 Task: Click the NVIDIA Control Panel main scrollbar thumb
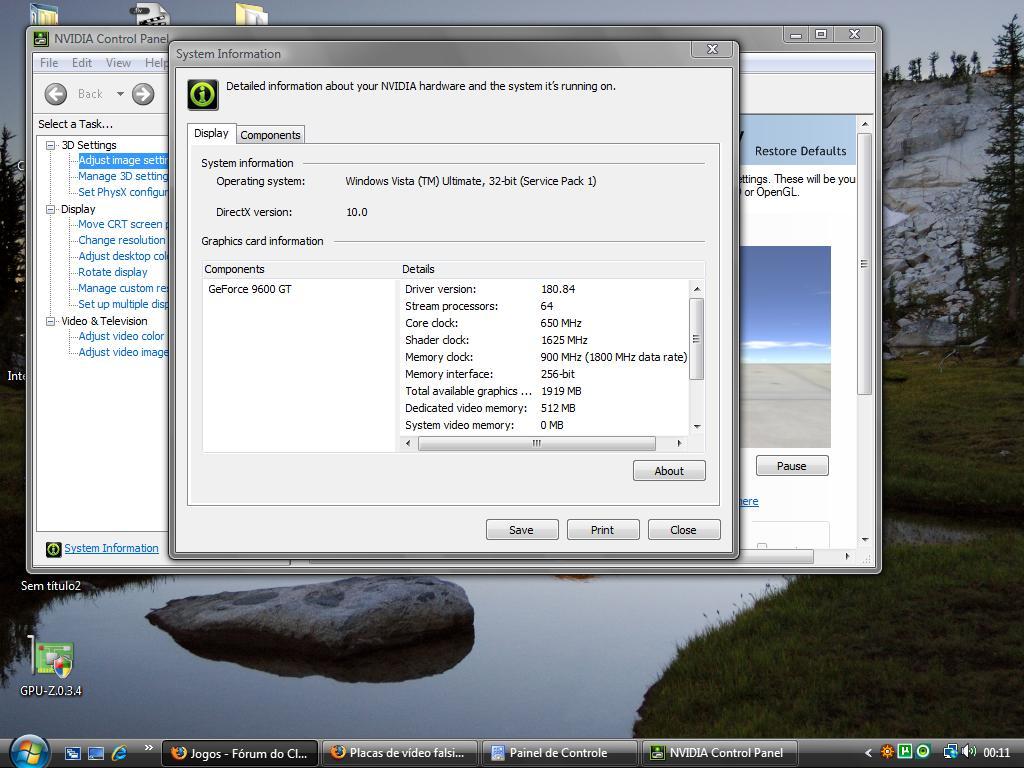(x=864, y=264)
